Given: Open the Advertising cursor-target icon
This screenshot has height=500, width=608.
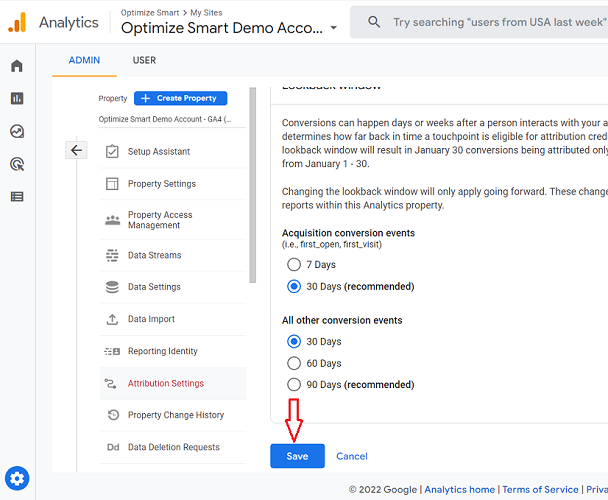Looking at the screenshot, I should tap(17, 164).
